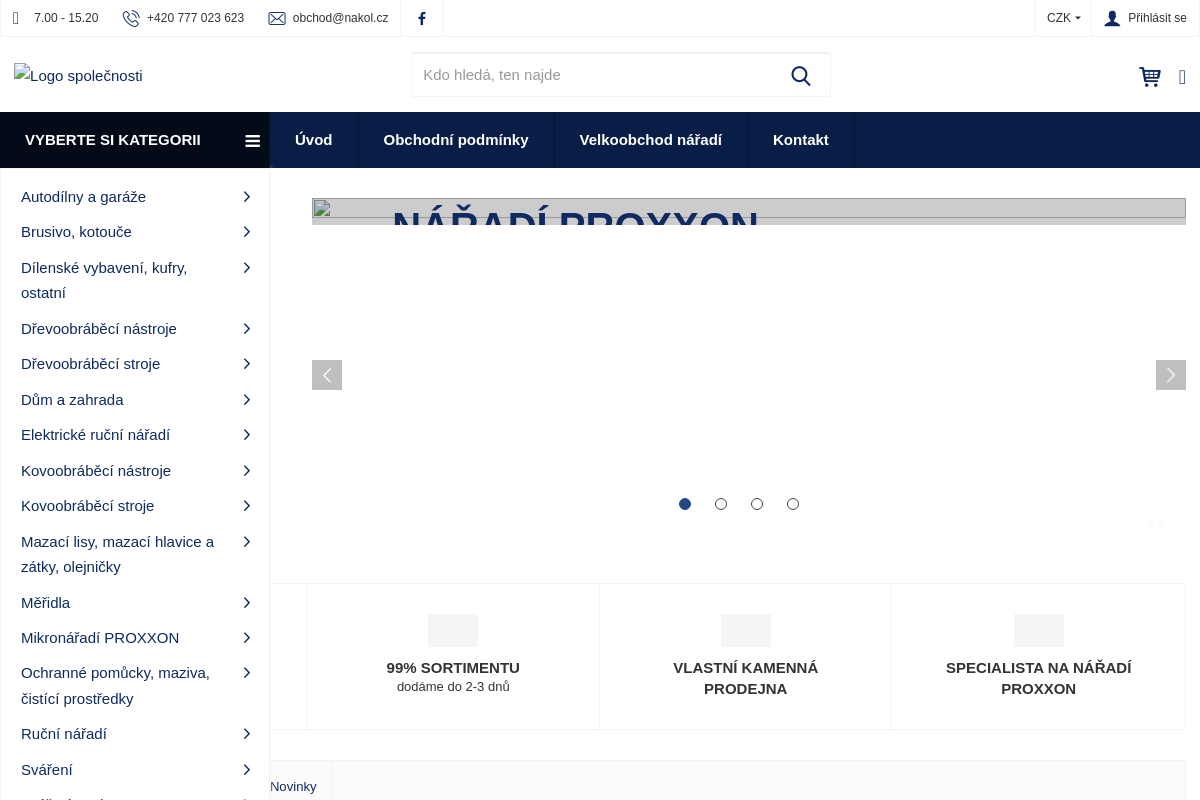Select the second carousel slide dot
This screenshot has width=1200, height=800.
pyautogui.click(x=721, y=504)
